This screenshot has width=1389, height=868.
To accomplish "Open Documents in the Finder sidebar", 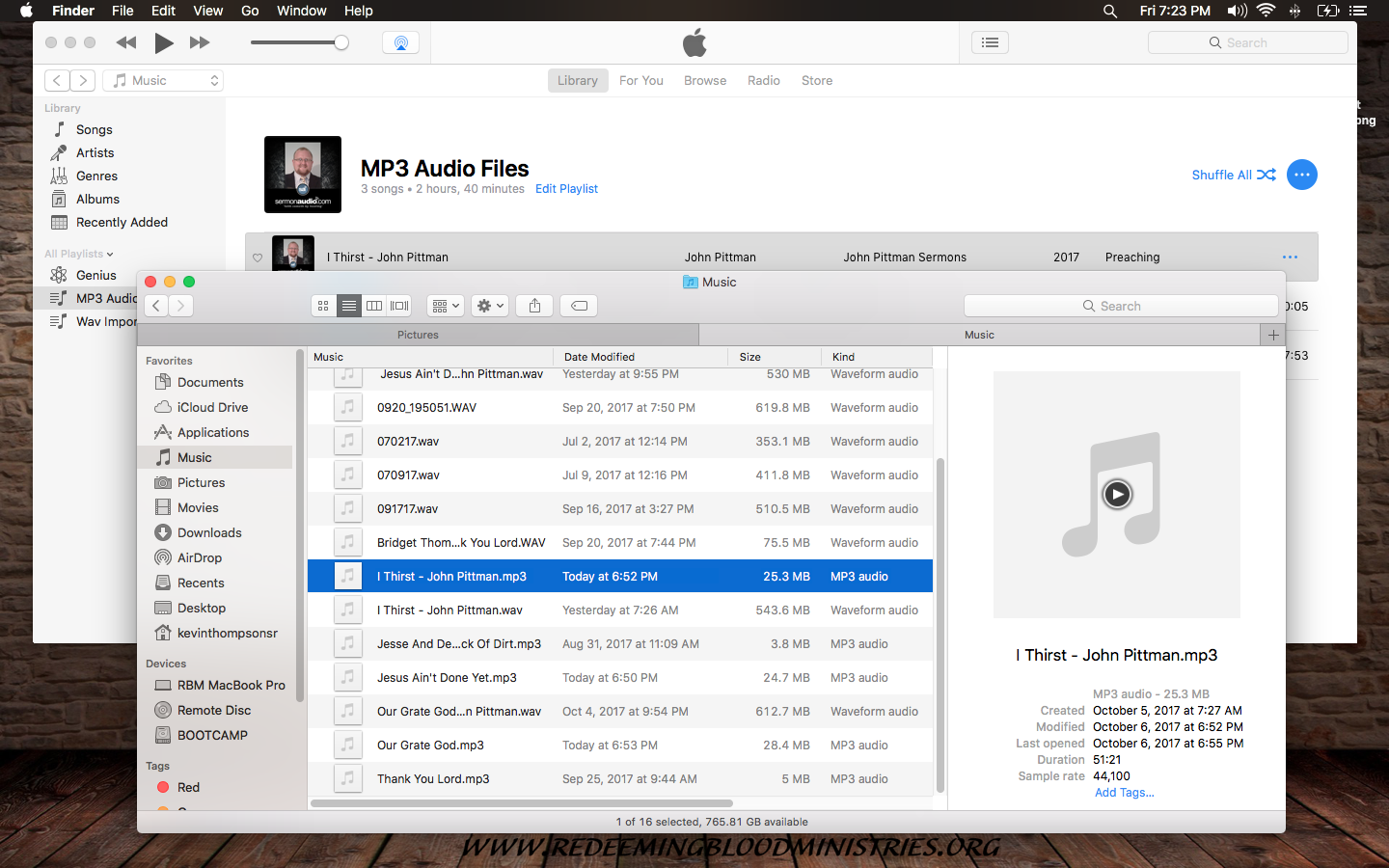I will tap(210, 382).
